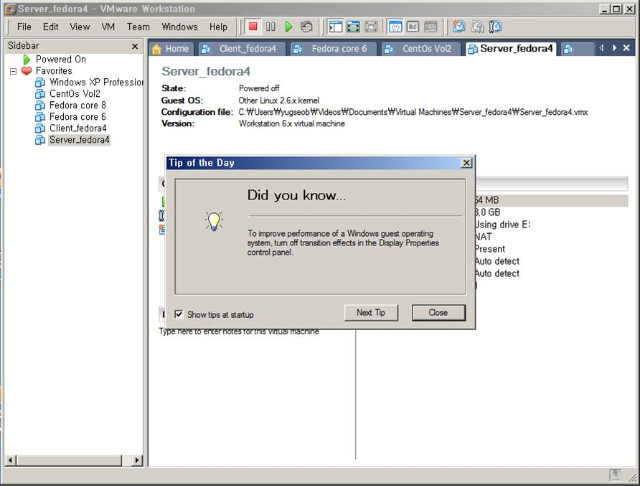Click the lightbulb icon in the tip dialog
Screen dimensions: 640x486
point(213,222)
